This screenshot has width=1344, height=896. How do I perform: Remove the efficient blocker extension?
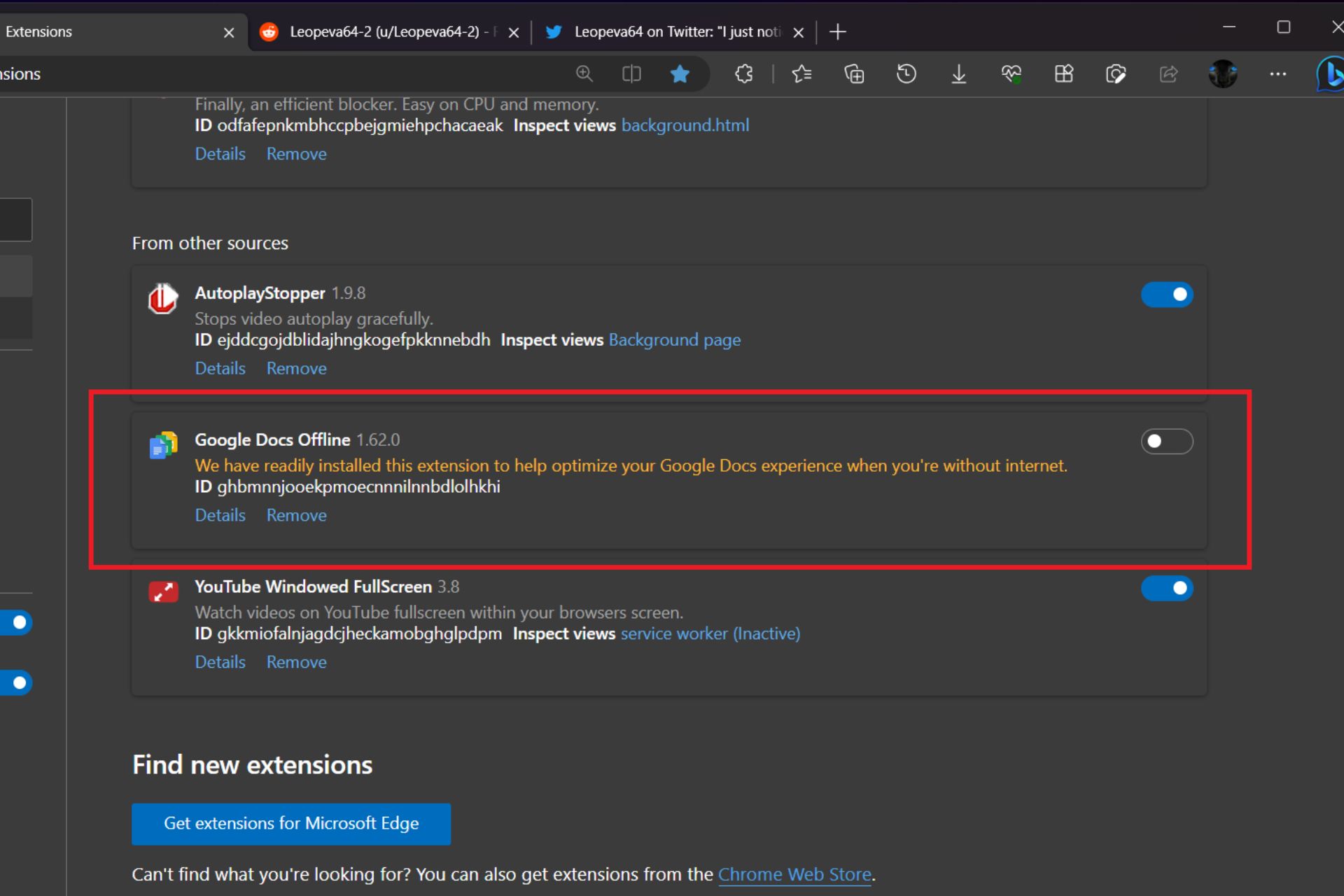[x=297, y=154]
